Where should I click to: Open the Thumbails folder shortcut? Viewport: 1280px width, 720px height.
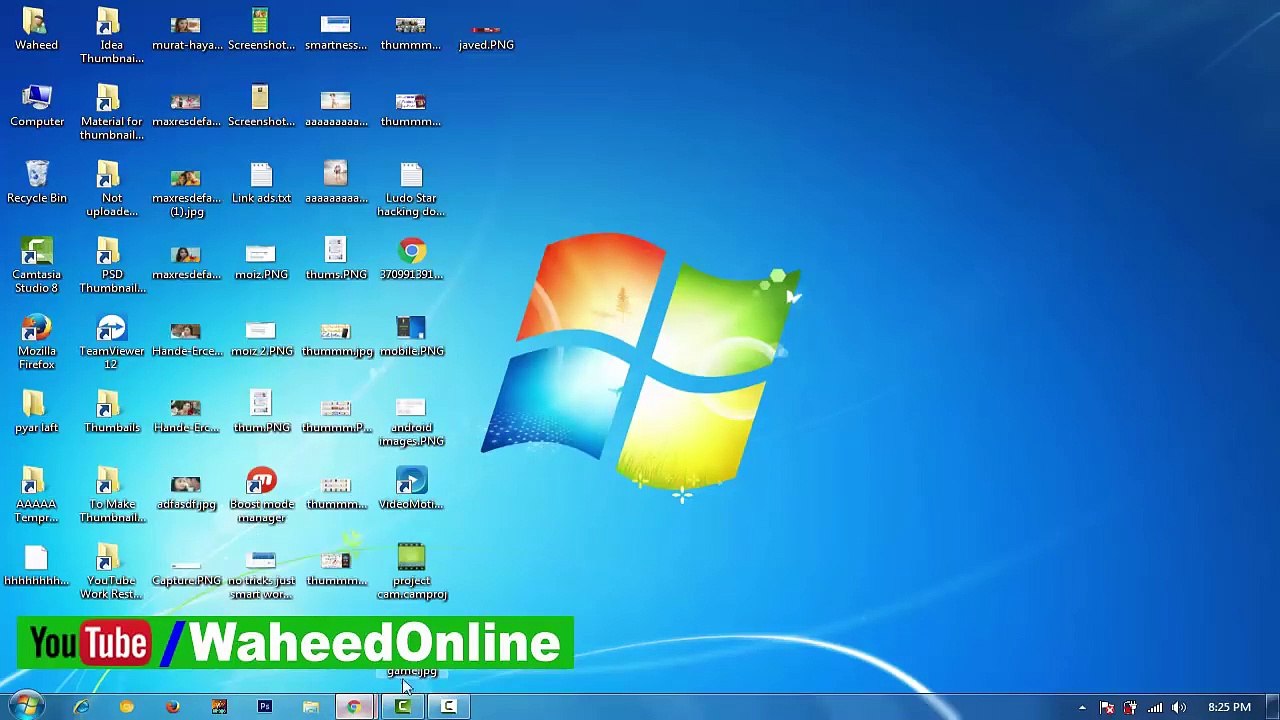point(111,412)
